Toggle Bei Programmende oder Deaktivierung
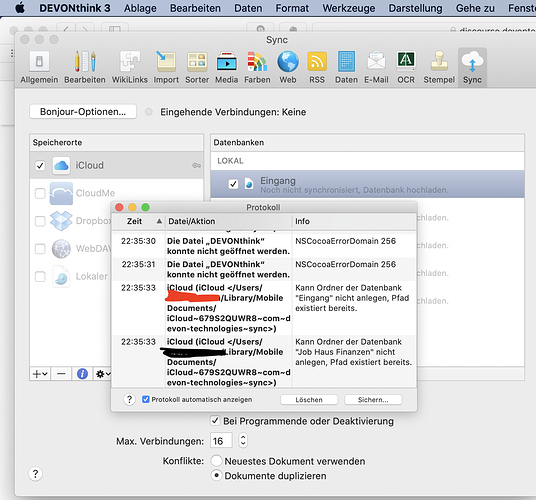Viewport: 536px width, 500px height. [x=215, y=421]
